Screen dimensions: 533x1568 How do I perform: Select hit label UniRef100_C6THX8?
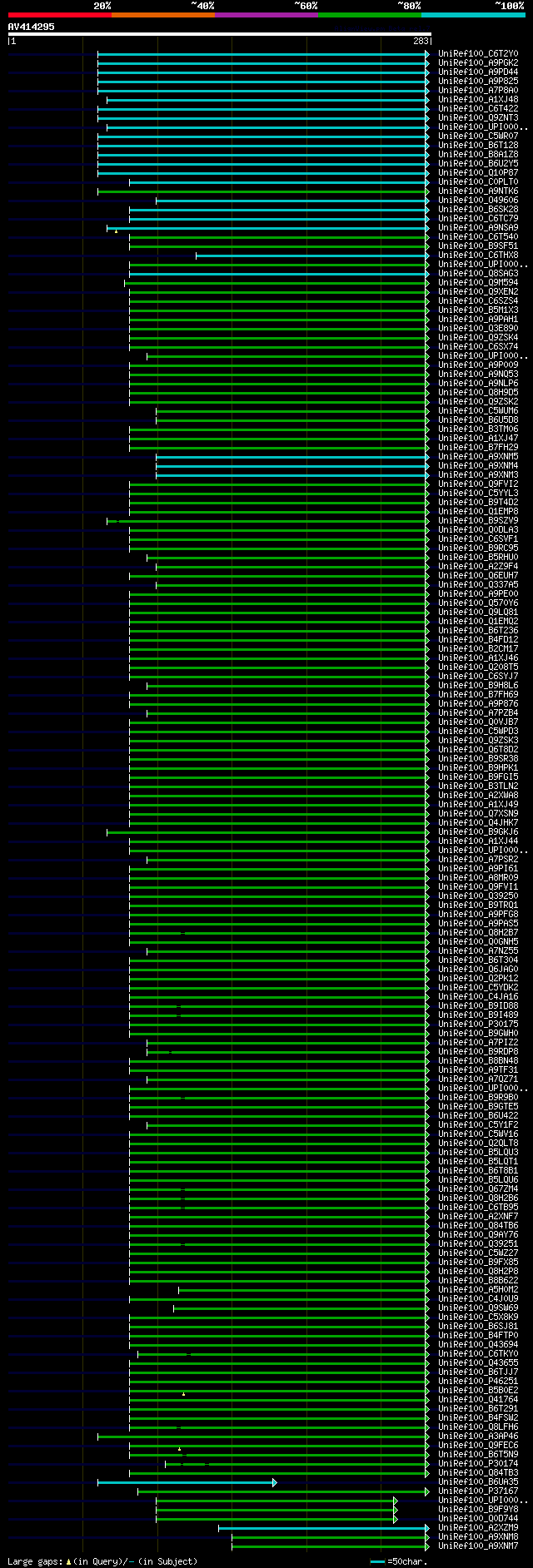click(478, 256)
